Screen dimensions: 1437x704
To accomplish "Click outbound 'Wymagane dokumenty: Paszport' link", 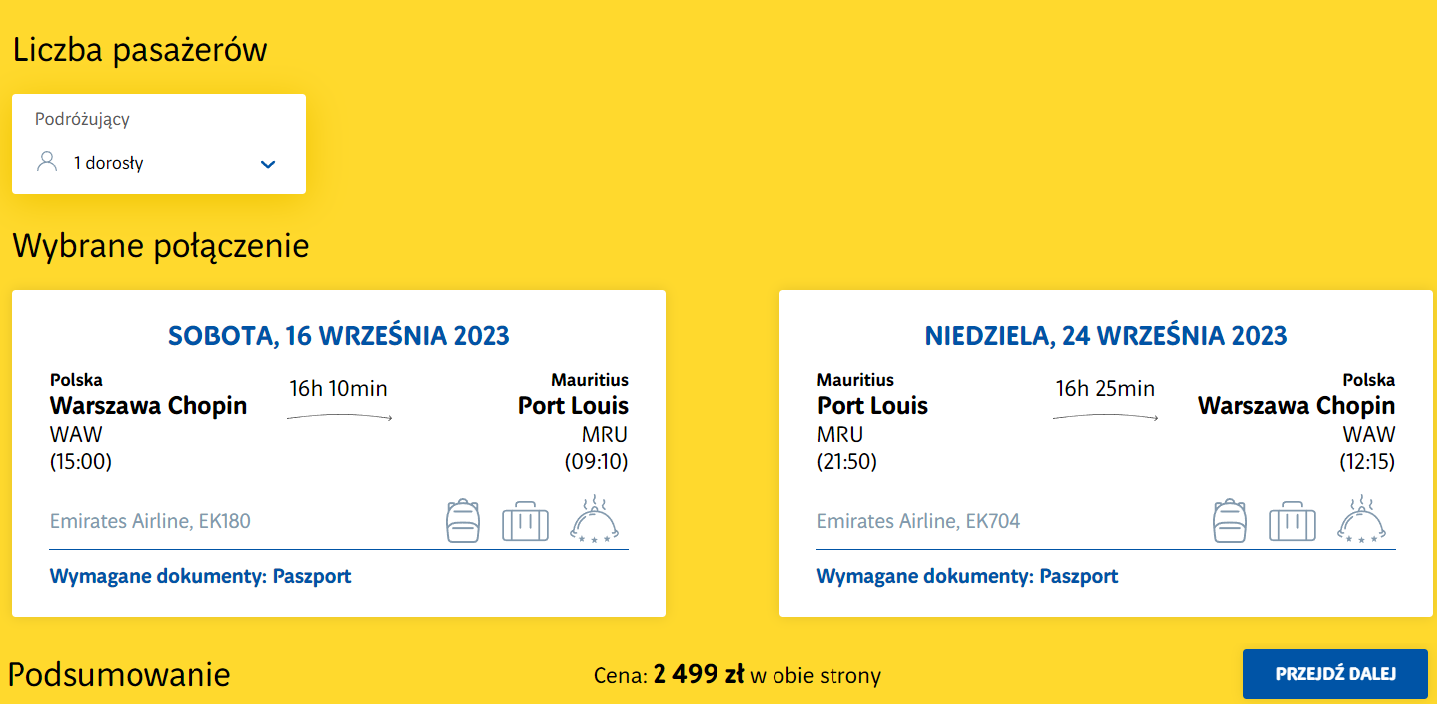I will coord(200,576).
